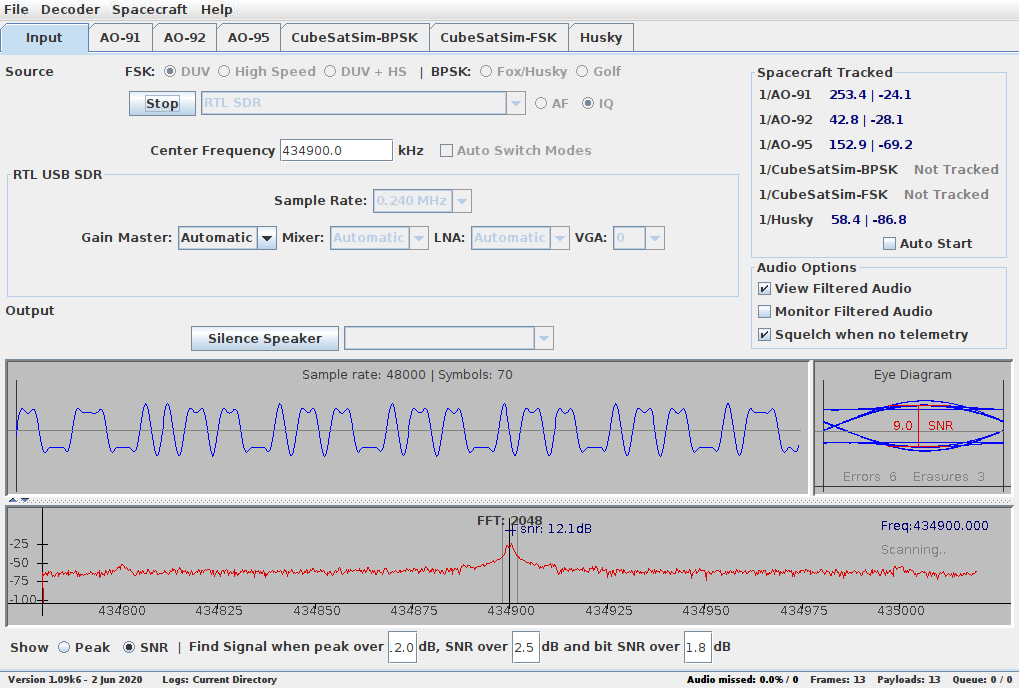The image size is (1019, 688).
Task: Open the CubeSatSim-FSK tab
Action: tap(498, 38)
